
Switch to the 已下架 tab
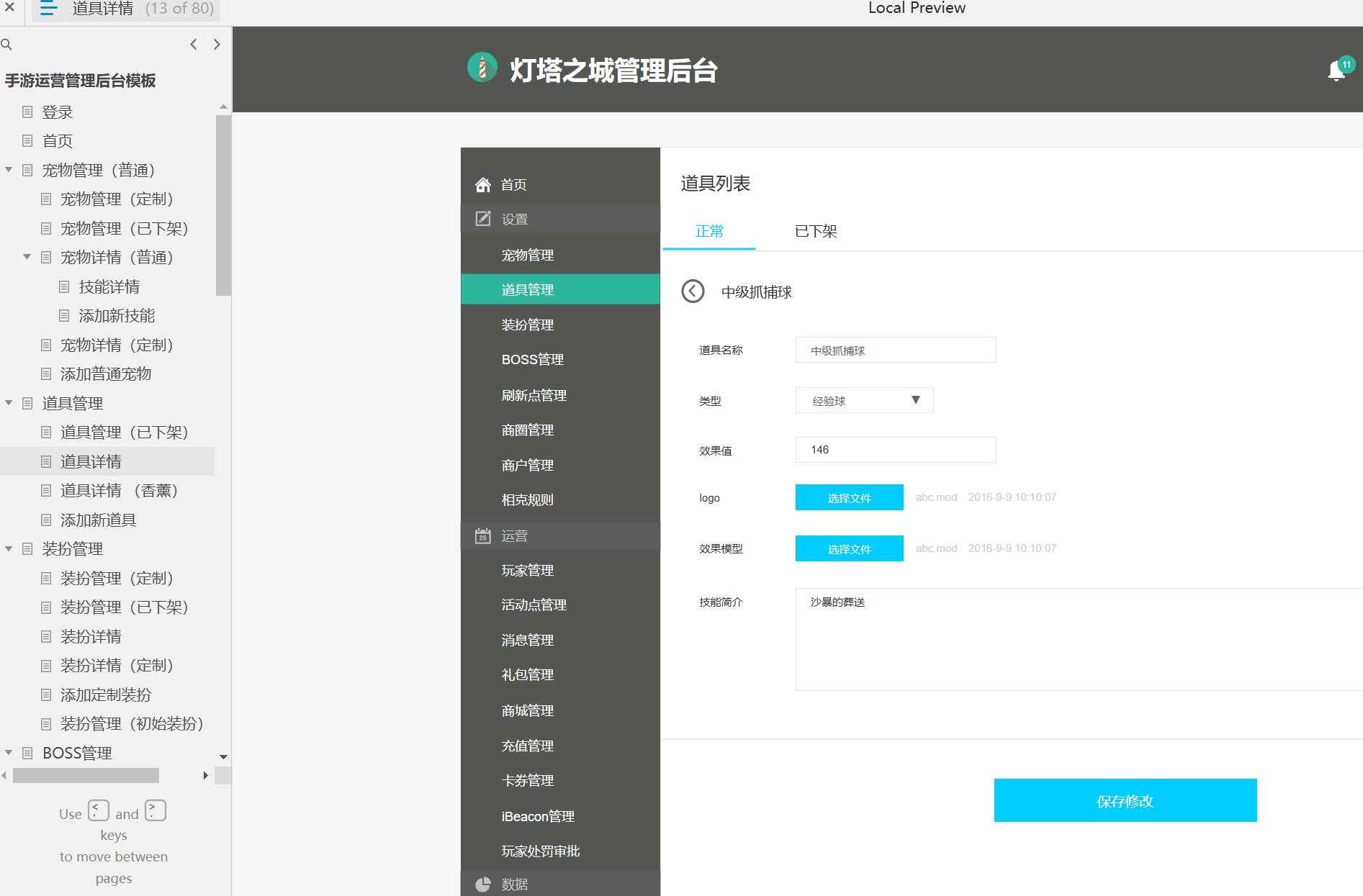(816, 231)
